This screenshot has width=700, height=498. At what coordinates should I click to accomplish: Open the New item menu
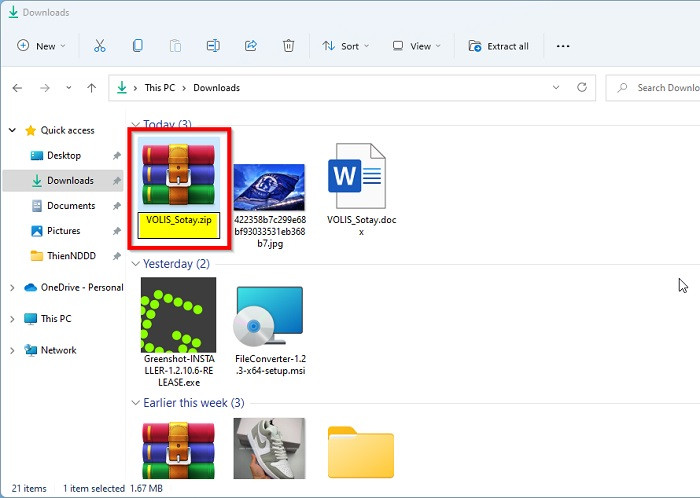41,46
